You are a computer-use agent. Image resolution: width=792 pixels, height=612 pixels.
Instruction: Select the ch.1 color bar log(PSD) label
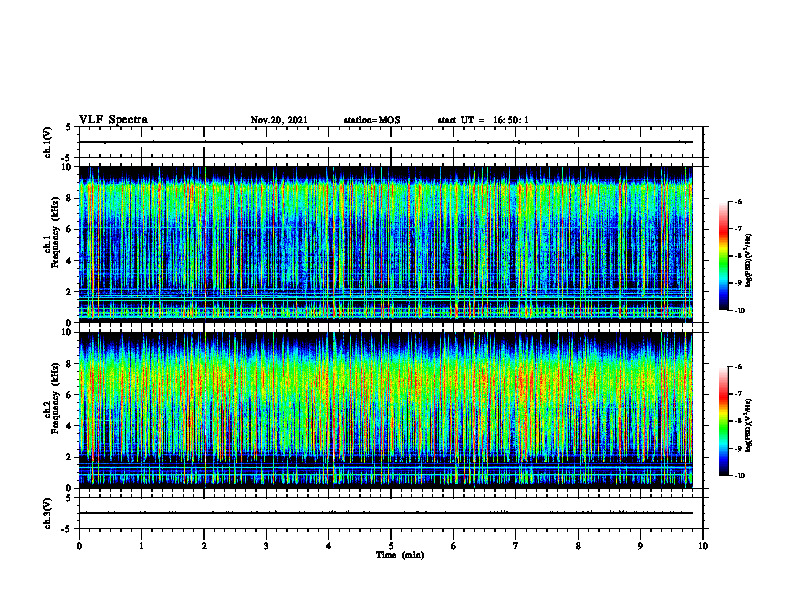tap(749, 260)
